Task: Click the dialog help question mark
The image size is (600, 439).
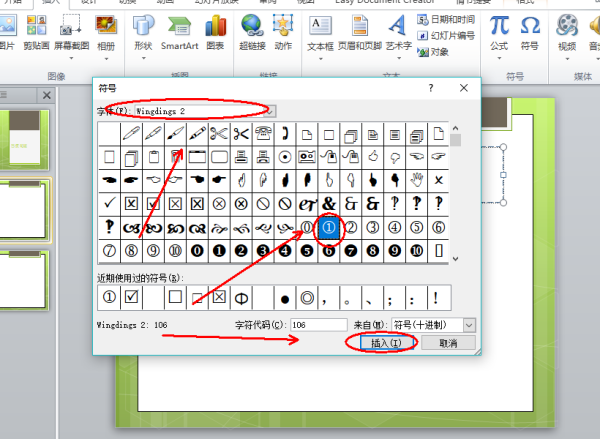Action: pyautogui.click(x=431, y=88)
